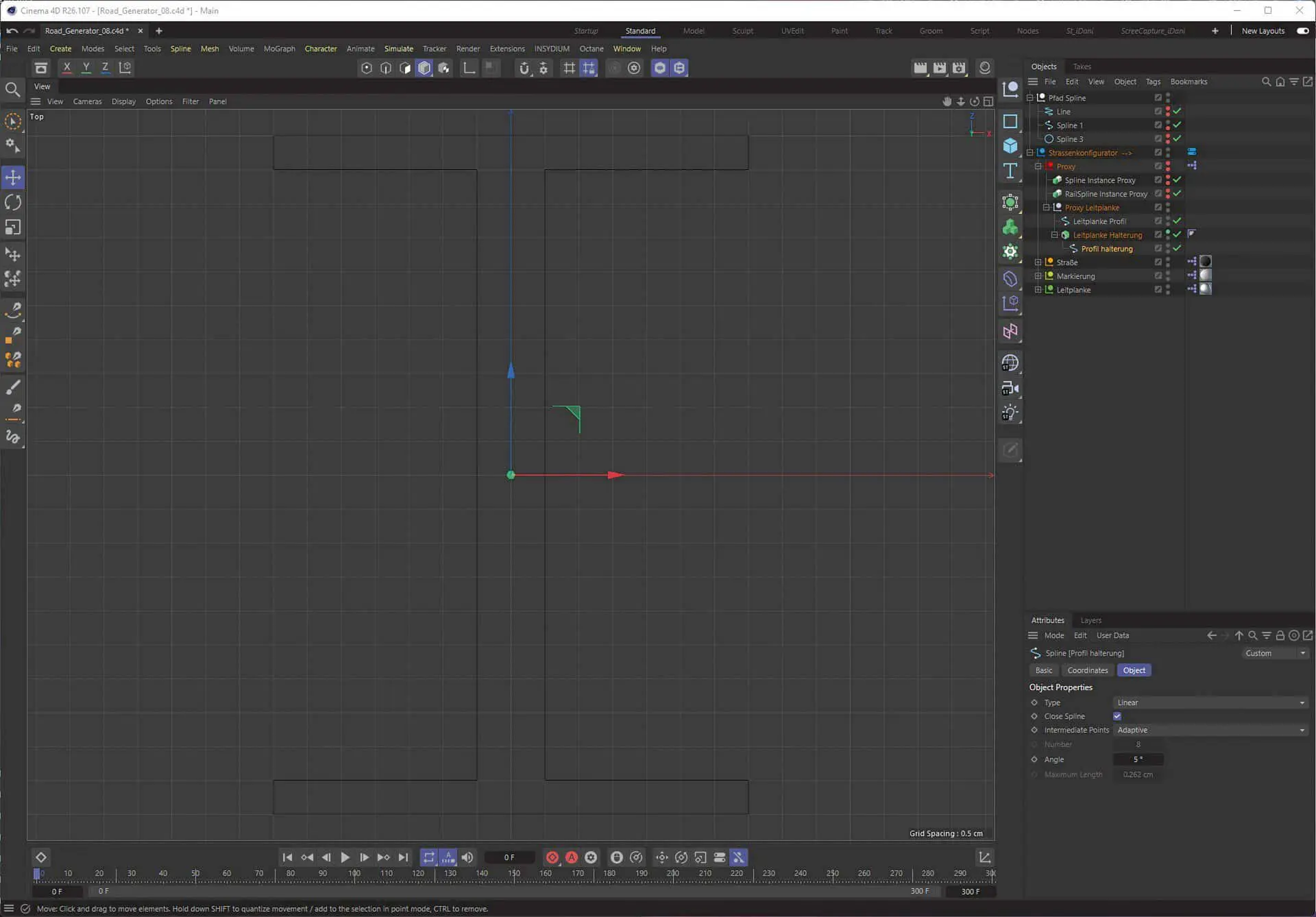
Task: Toggle the New Layouts switch
Action: tap(1302, 31)
